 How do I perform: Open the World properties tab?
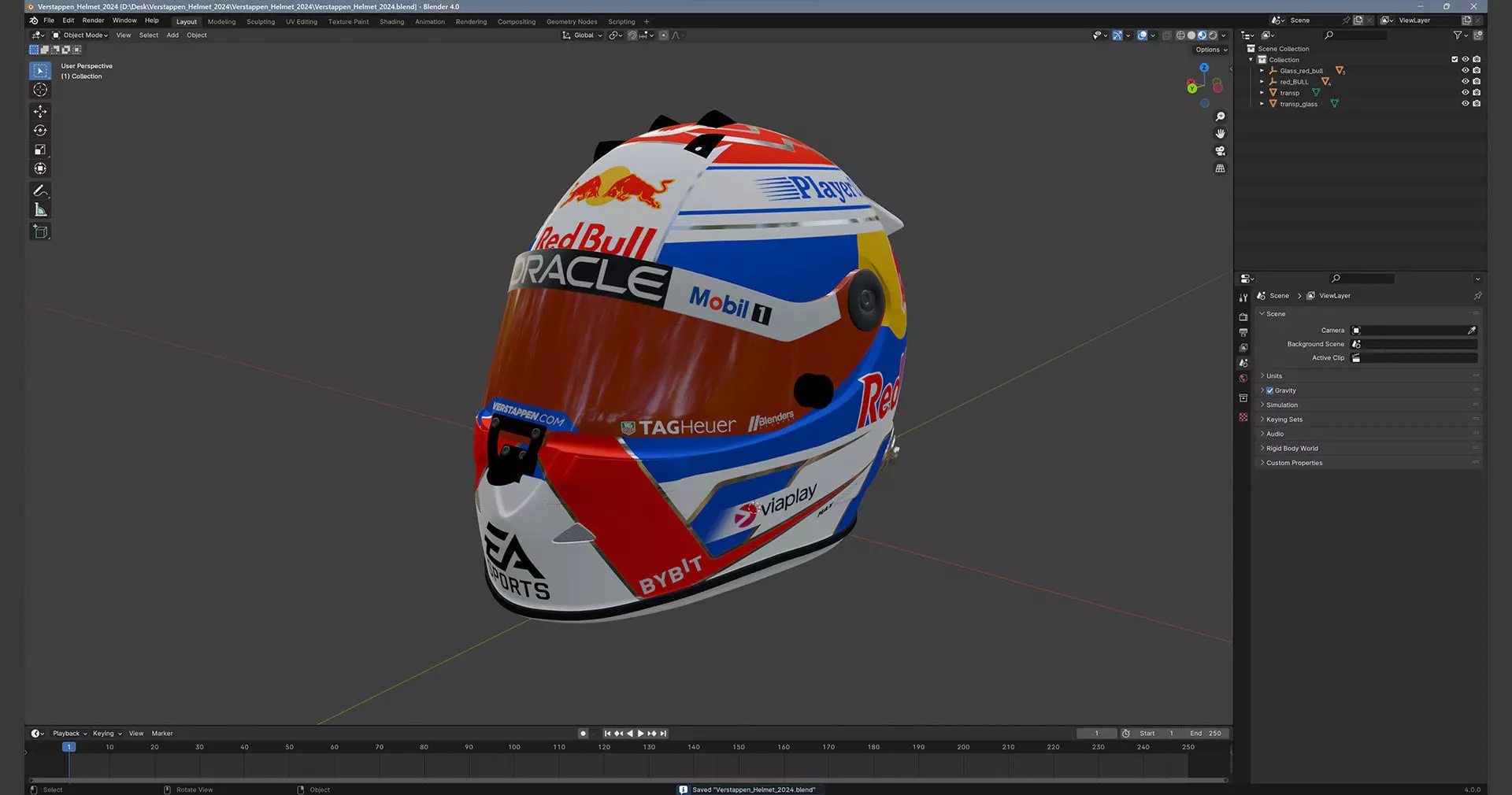1243,379
